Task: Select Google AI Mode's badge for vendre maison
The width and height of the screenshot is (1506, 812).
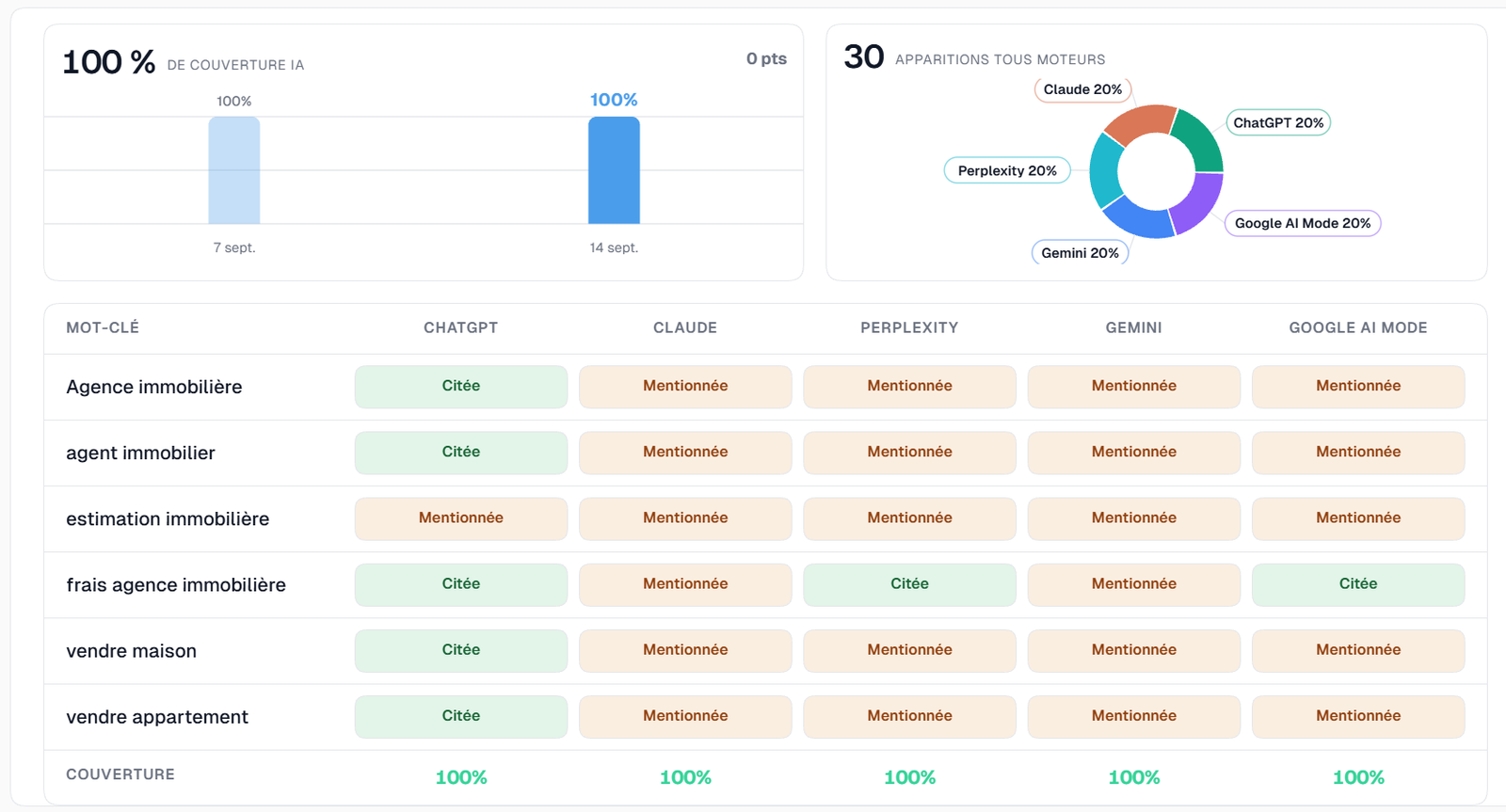Action: coord(1358,651)
